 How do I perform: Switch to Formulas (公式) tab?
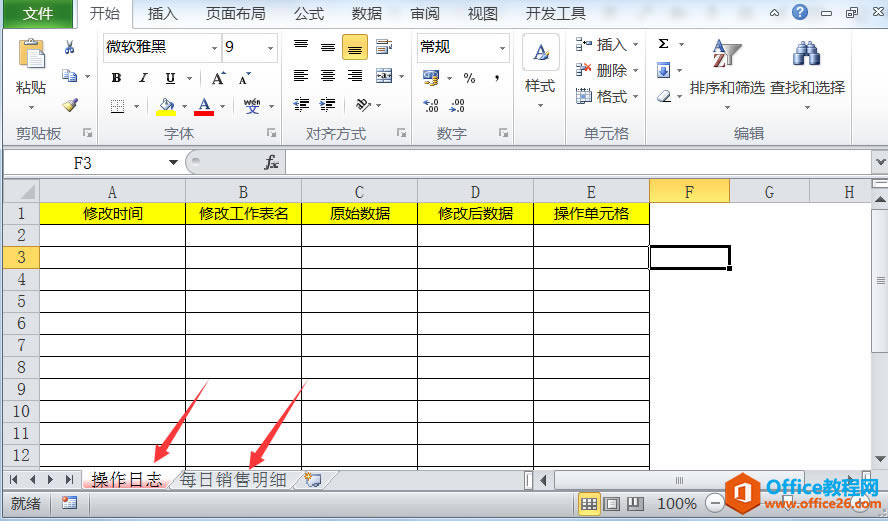(x=309, y=14)
